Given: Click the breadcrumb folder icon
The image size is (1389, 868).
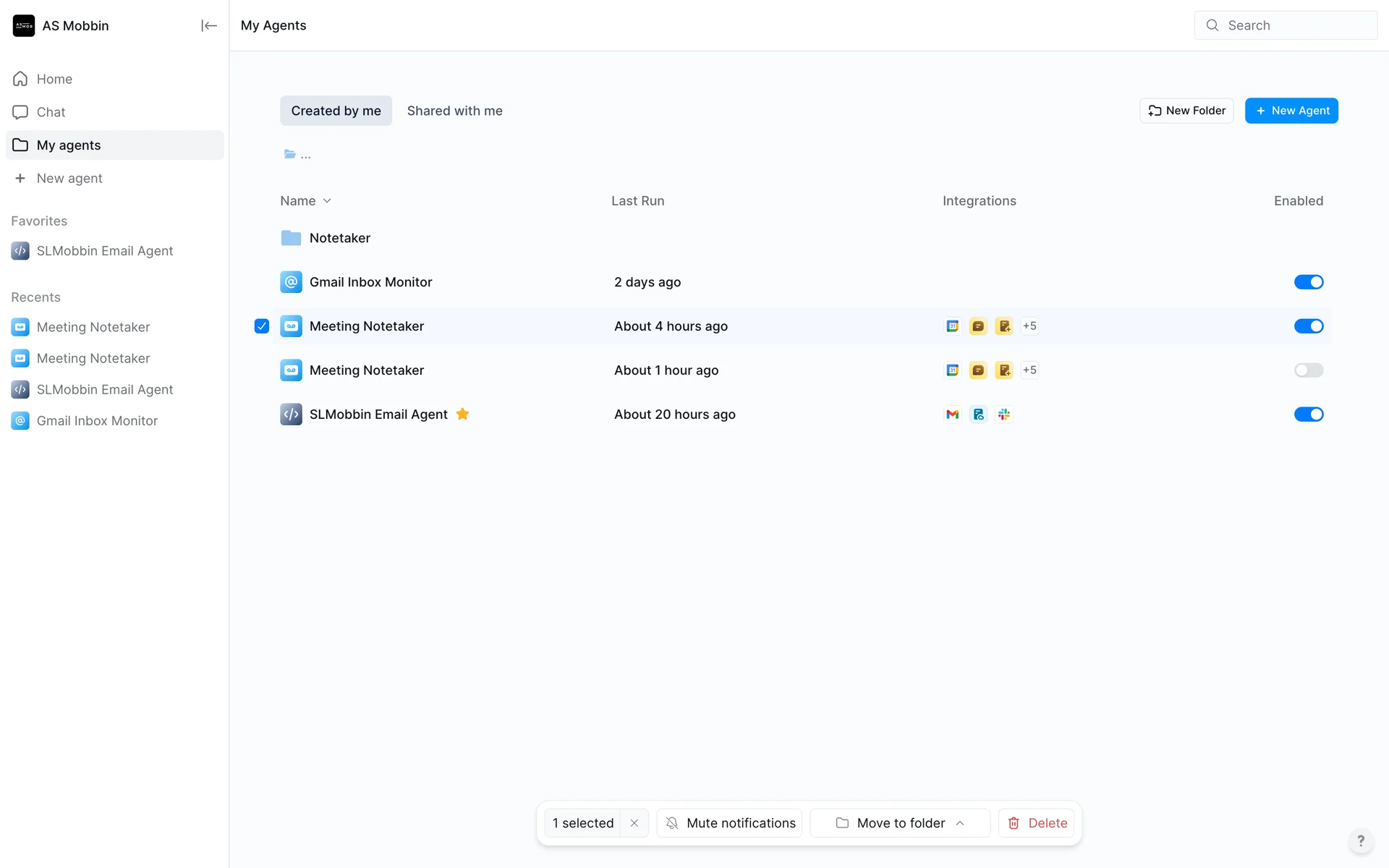Looking at the screenshot, I should (x=289, y=154).
